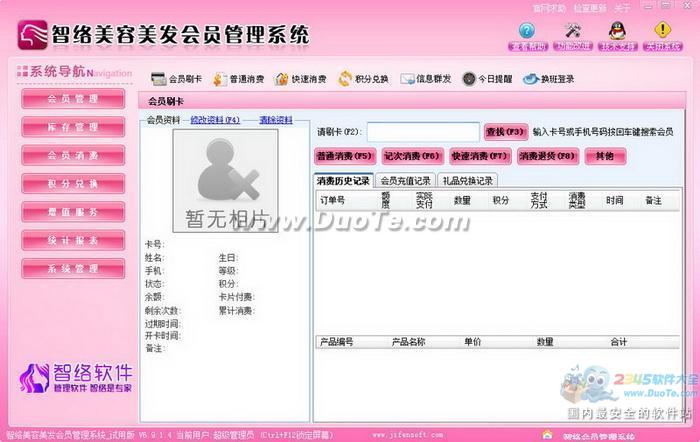Click the www.jifensoft.com status bar text
700x442 pixels.
tap(408, 434)
